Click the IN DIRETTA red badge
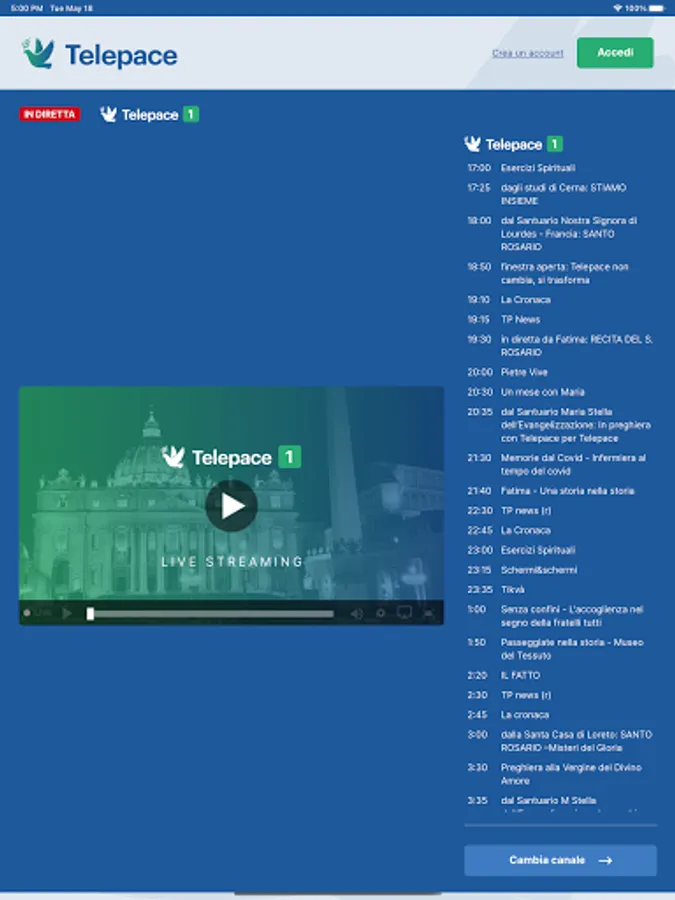This screenshot has width=675, height=900. tap(50, 114)
